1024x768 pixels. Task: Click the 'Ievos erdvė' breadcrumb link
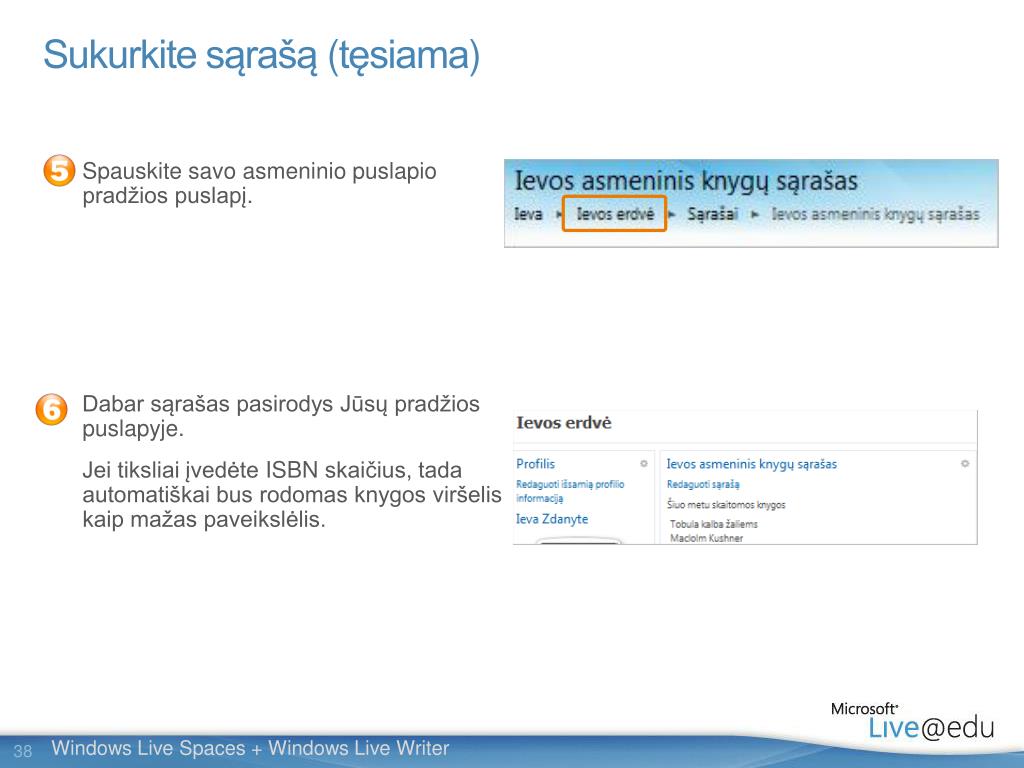[615, 214]
